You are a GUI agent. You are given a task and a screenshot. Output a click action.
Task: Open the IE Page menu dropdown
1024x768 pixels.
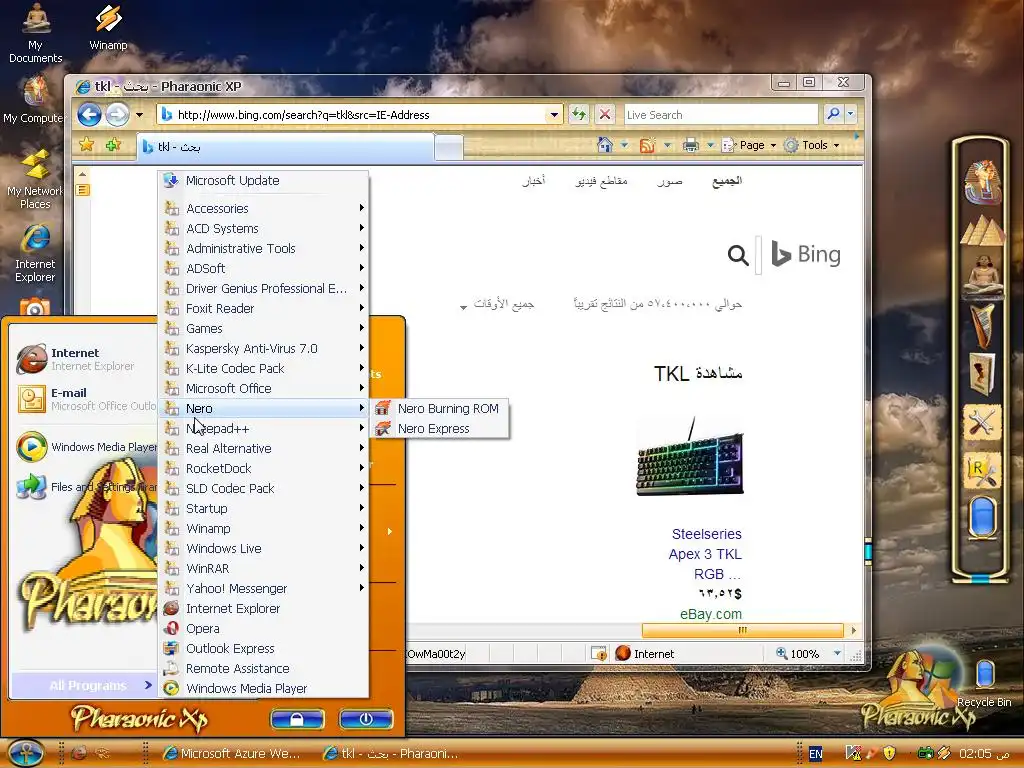750,145
